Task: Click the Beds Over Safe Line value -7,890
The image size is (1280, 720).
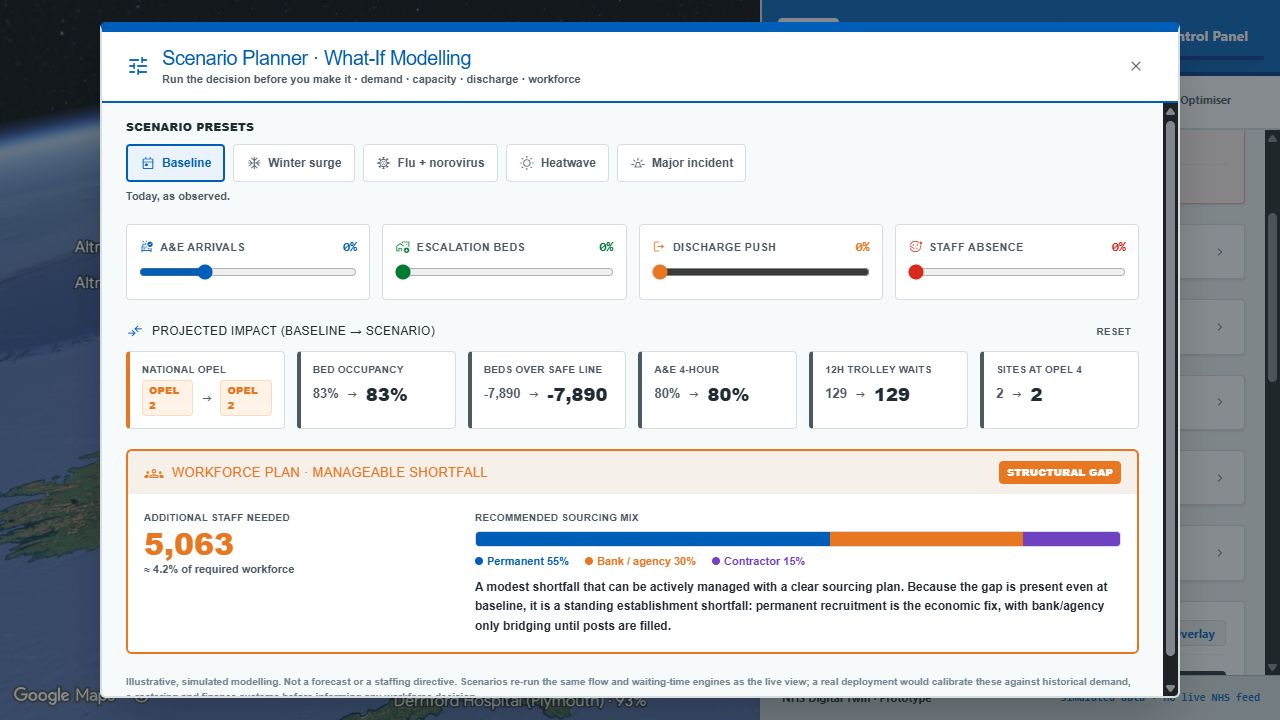Action: point(577,395)
